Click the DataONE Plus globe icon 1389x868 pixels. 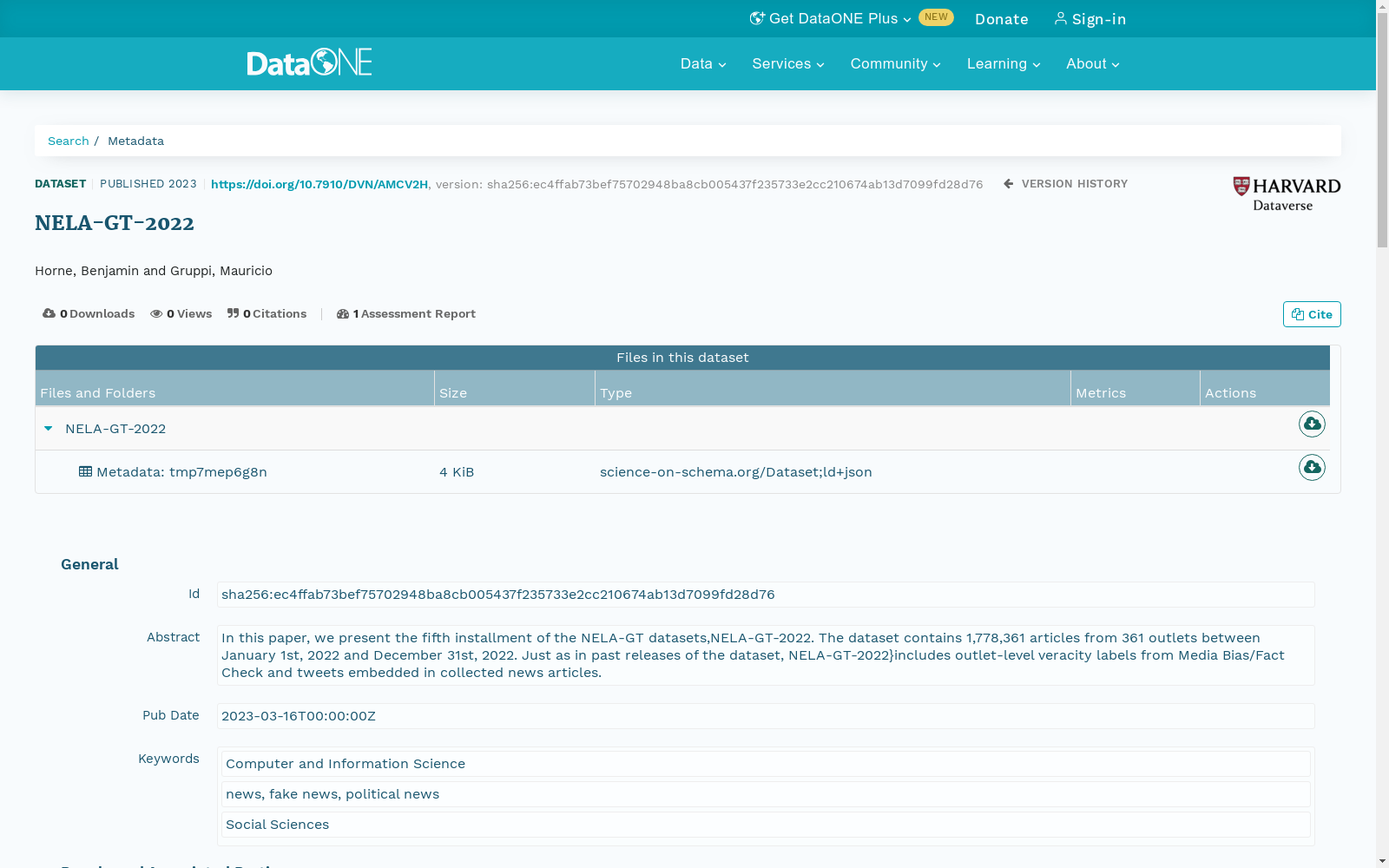click(x=757, y=18)
